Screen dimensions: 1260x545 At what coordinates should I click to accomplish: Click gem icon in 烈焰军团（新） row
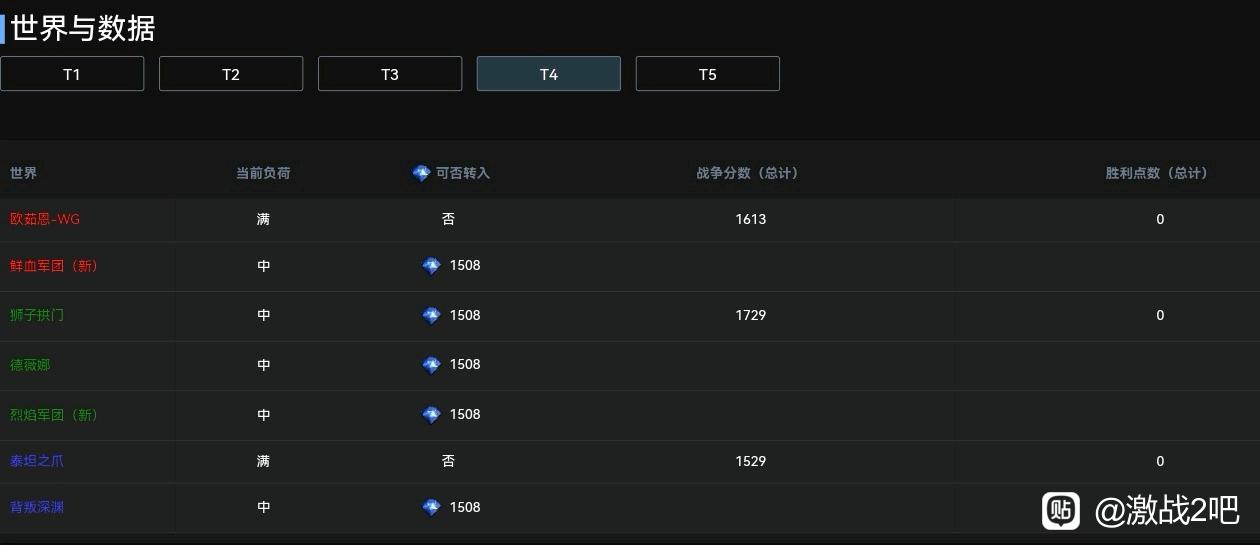pos(431,414)
